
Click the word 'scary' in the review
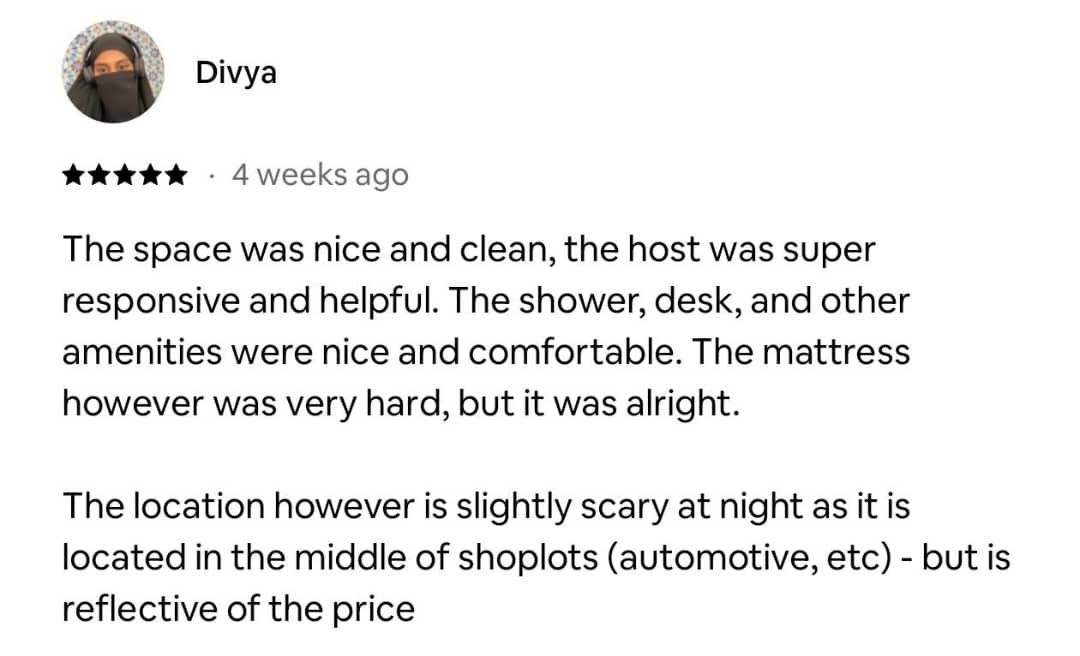pyautogui.click(x=618, y=506)
